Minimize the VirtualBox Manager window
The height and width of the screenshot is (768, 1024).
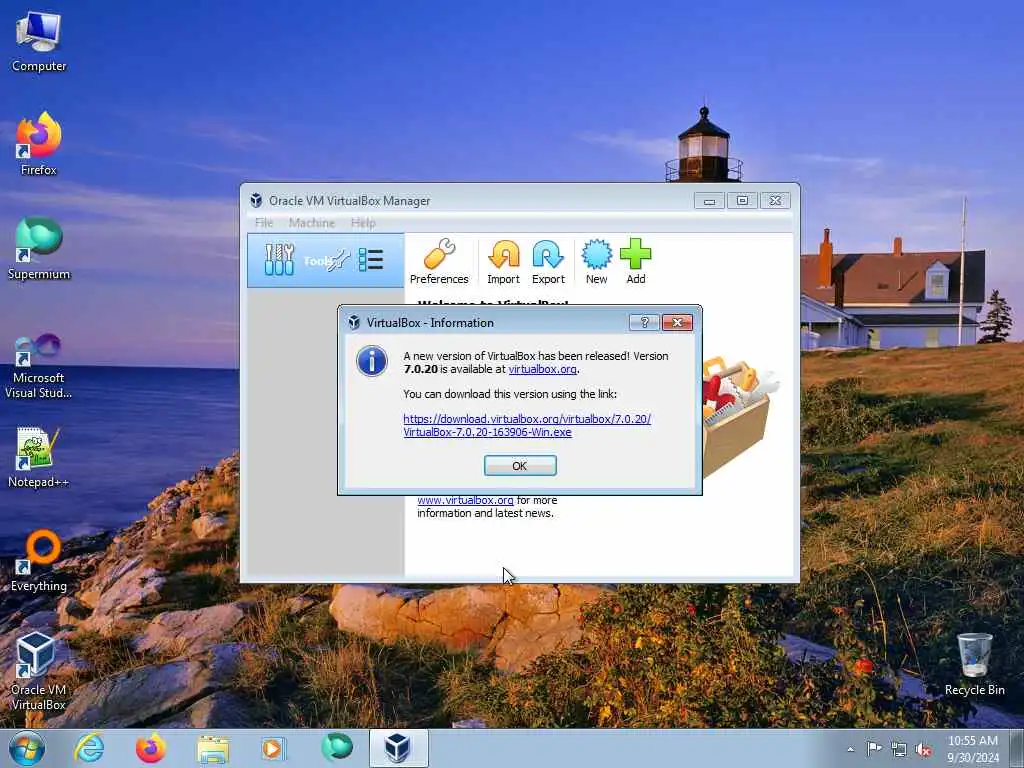pos(709,200)
